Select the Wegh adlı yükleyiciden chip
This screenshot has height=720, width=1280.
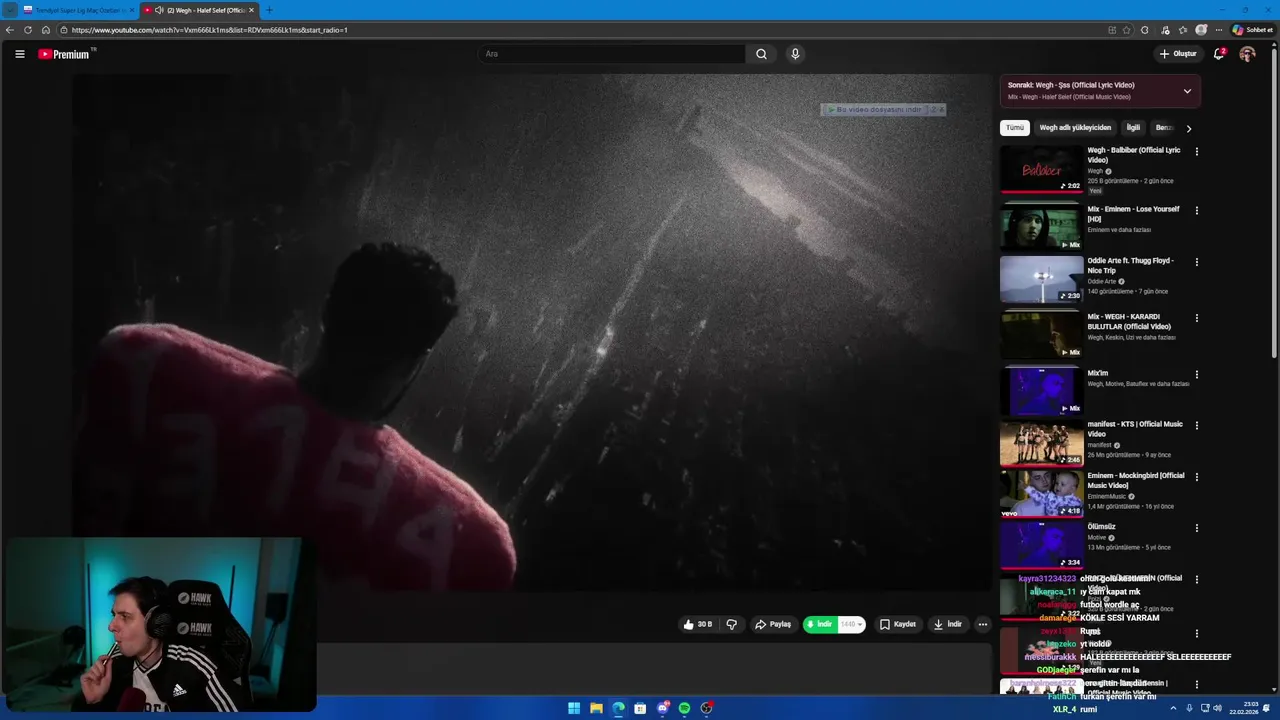coord(1075,128)
